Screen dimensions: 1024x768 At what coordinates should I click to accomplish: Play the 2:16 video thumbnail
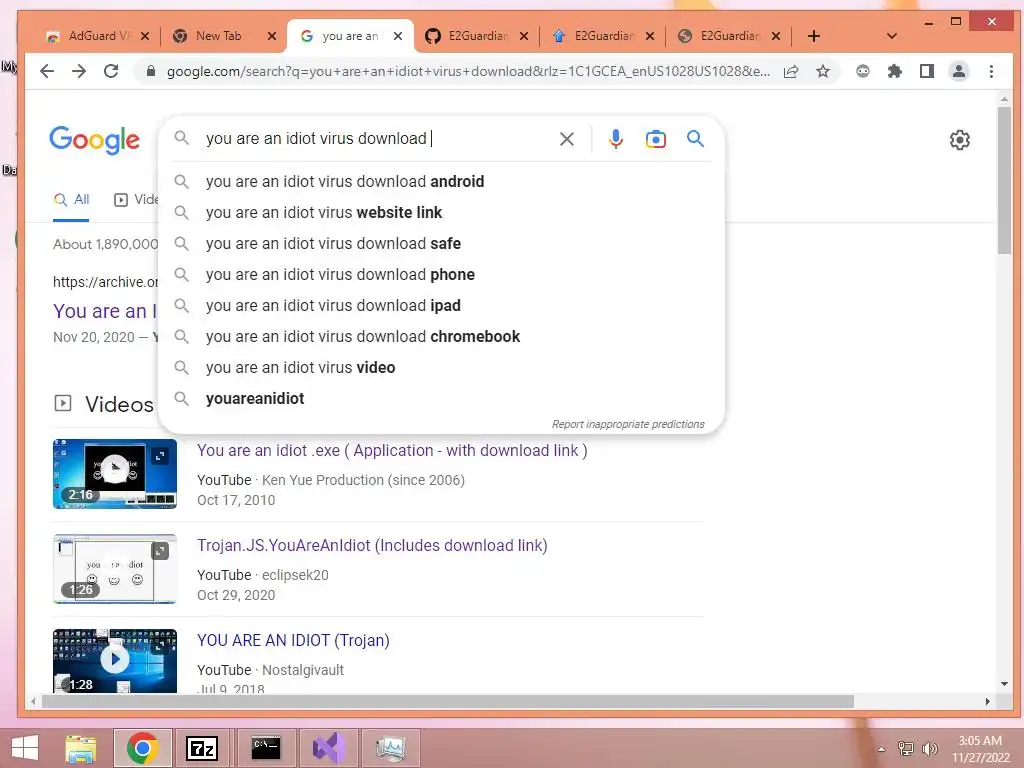115,473
